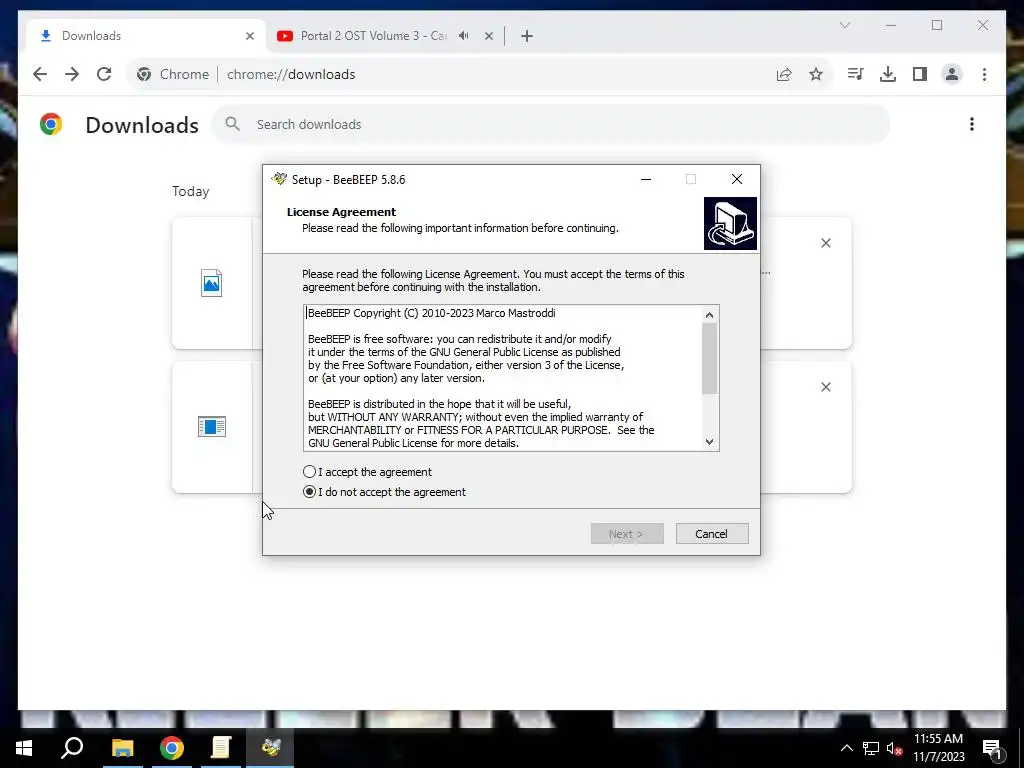
Task: Mute audio on the Portal 2 tab speaker icon
Action: click(464, 36)
